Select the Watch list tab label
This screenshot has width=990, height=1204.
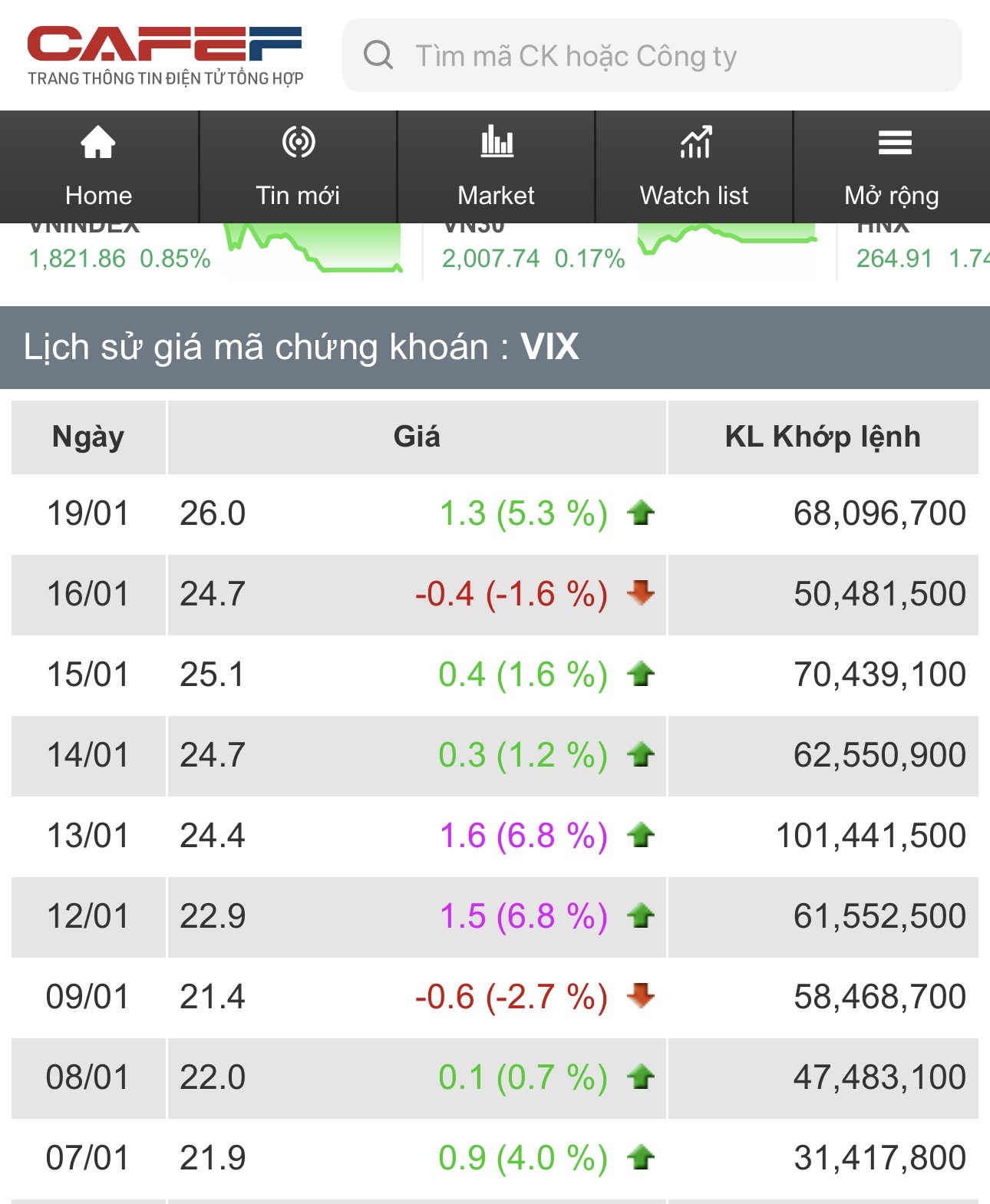click(x=694, y=196)
